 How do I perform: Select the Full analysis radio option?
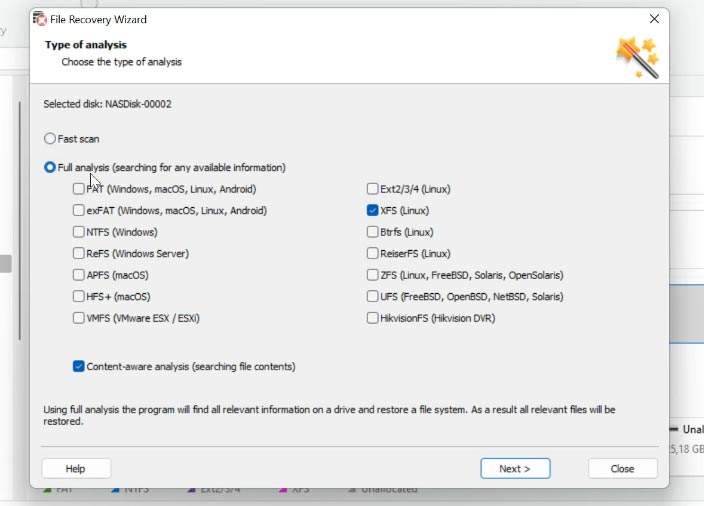point(50,167)
